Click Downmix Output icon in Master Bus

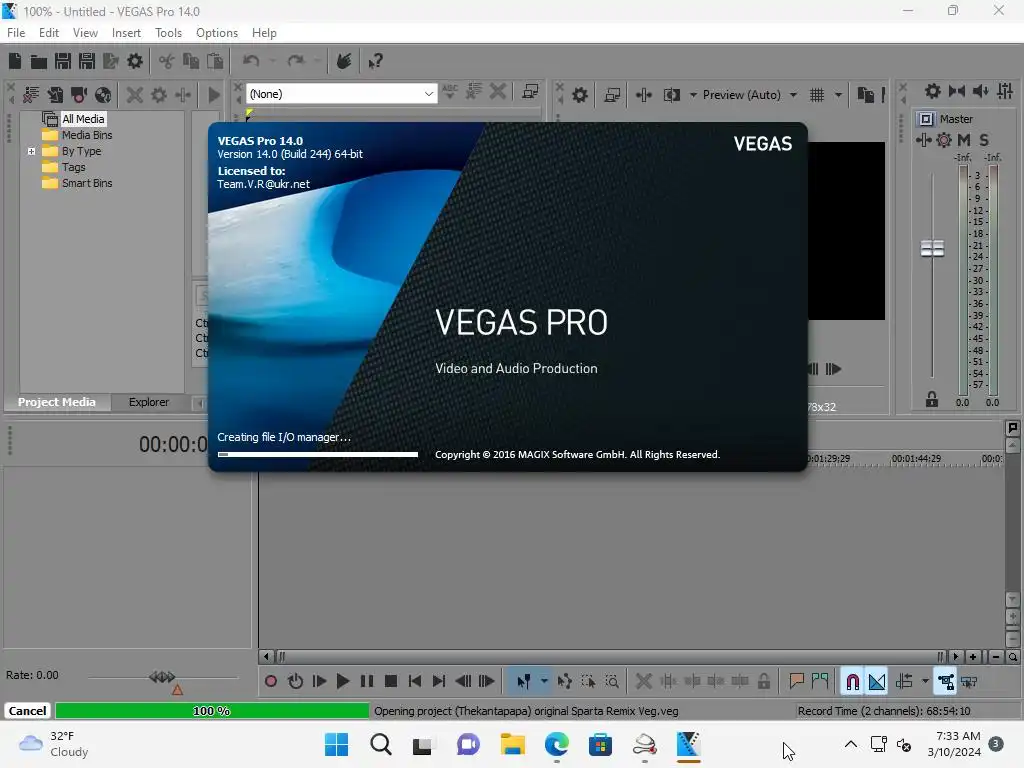coord(957,91)
